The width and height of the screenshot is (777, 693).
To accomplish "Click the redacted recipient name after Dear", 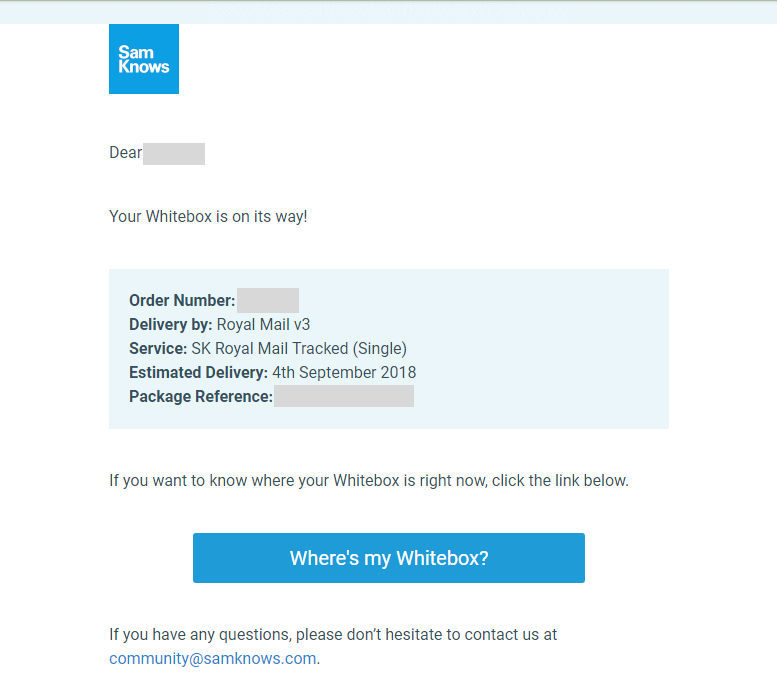I will (174, 154).
